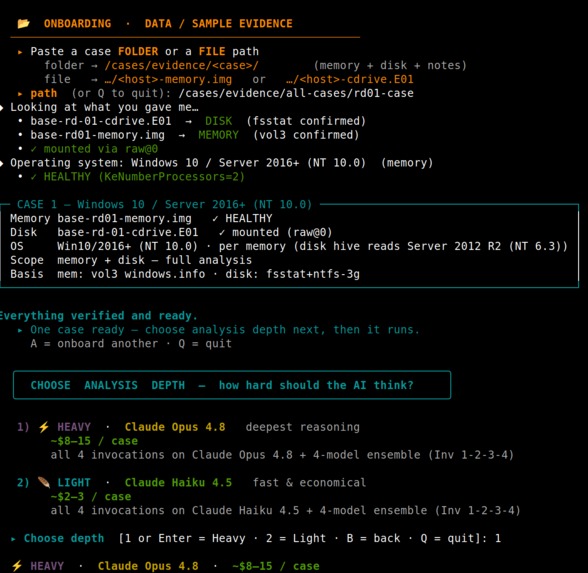588x573 pixels.
Task: Click 'deepest reasoning' description
Action: click(x=303, y=427)
